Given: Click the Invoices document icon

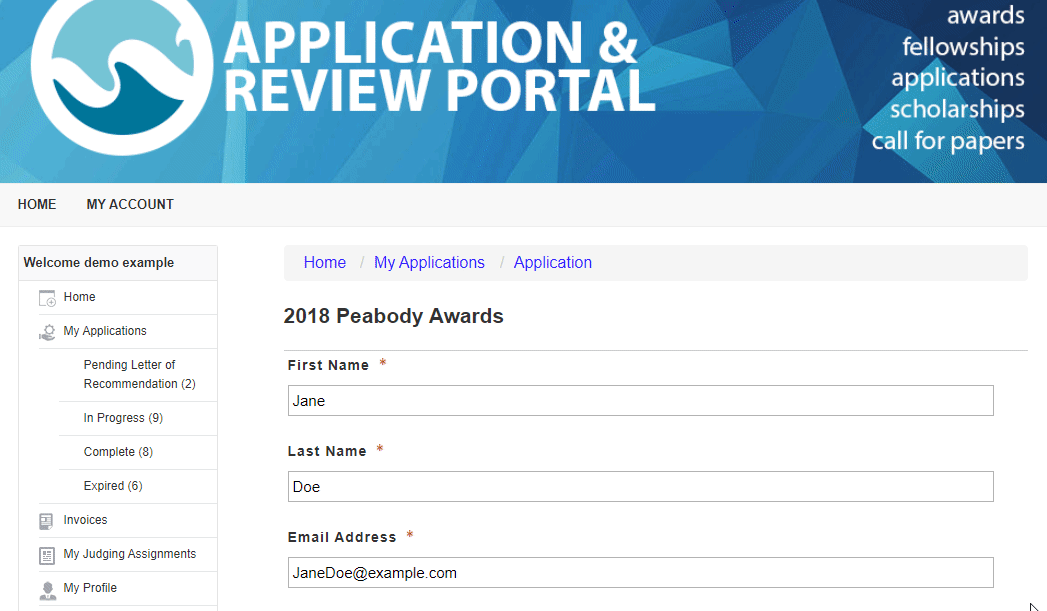Looking at the screenshot, I should click(46, 521).
